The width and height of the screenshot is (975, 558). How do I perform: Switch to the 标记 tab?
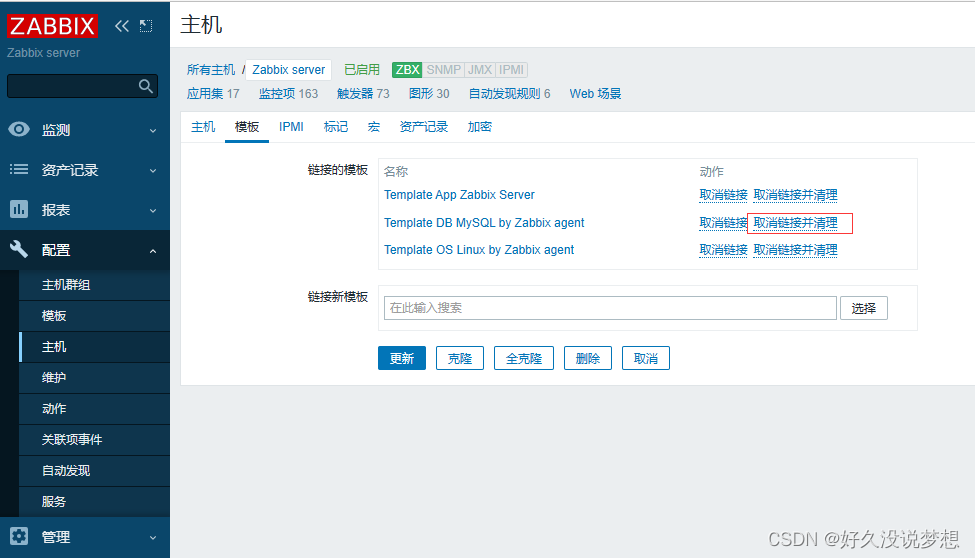[336, 127]
